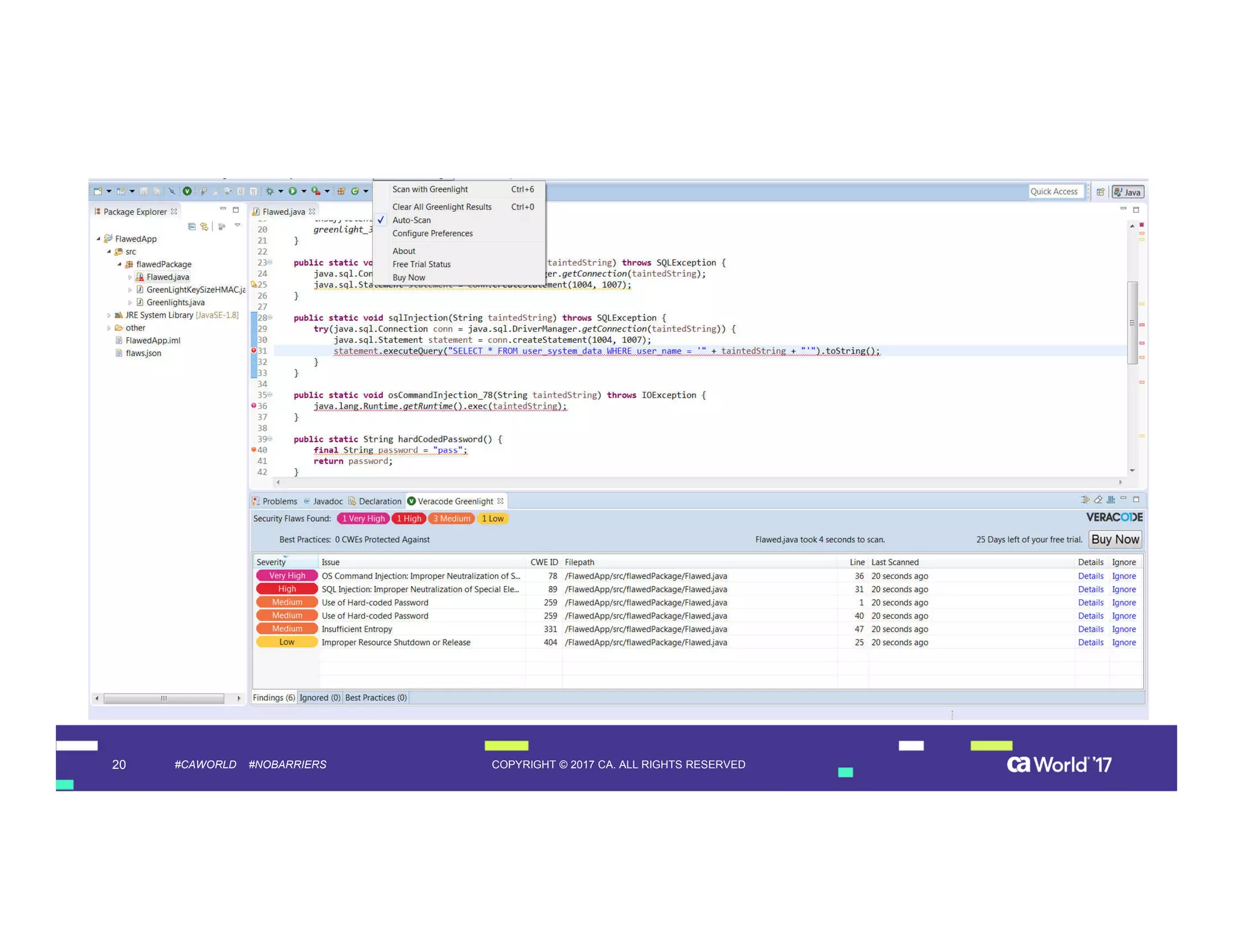Image resolution: width=1233 pixels, height=952 pixels.
Task: Click the Veracode Greenlight toolbar icon
Action: 187,191
